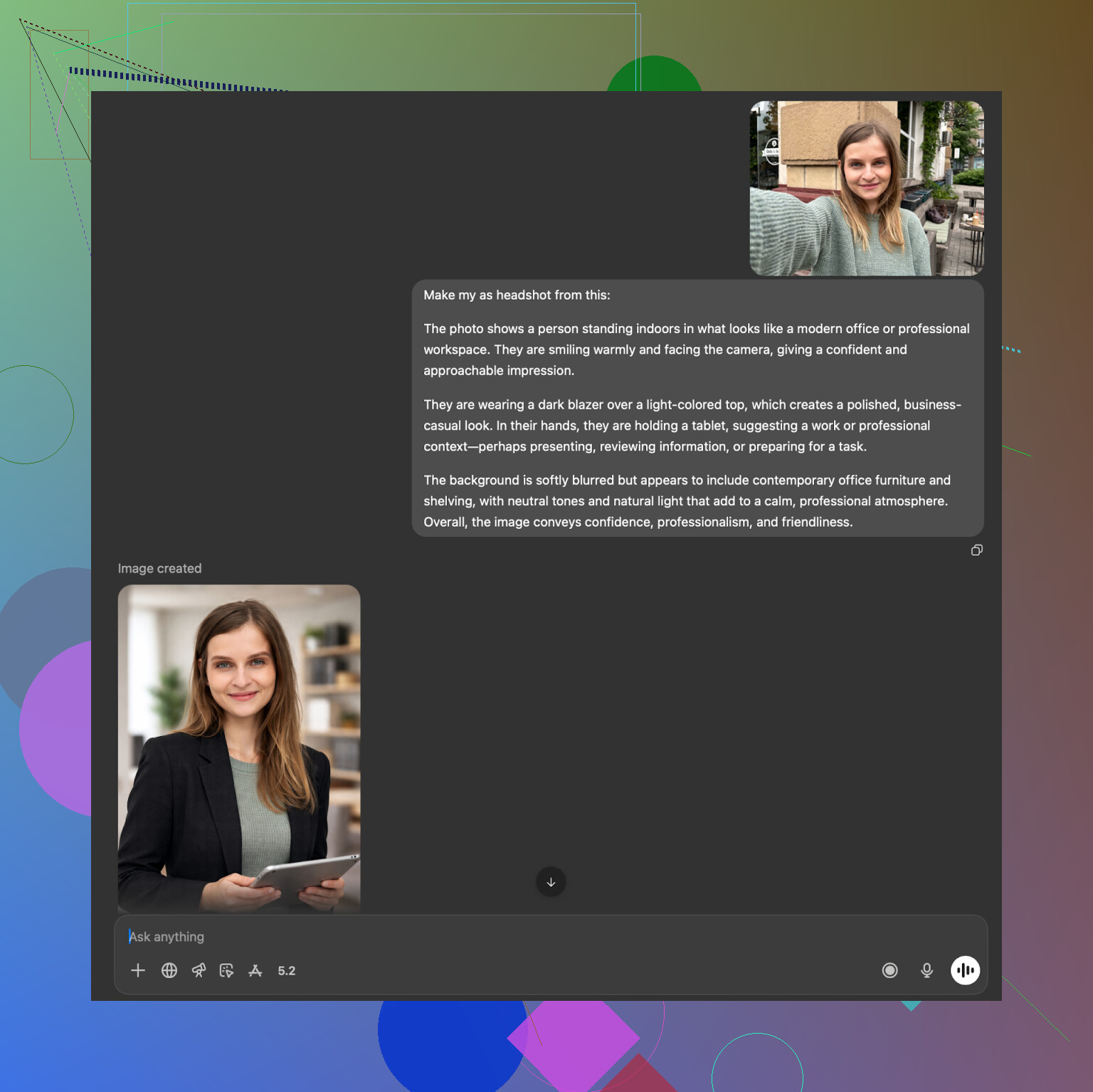
Task: Start dictation with the microphone icon
Action: [x=926, y=970]
